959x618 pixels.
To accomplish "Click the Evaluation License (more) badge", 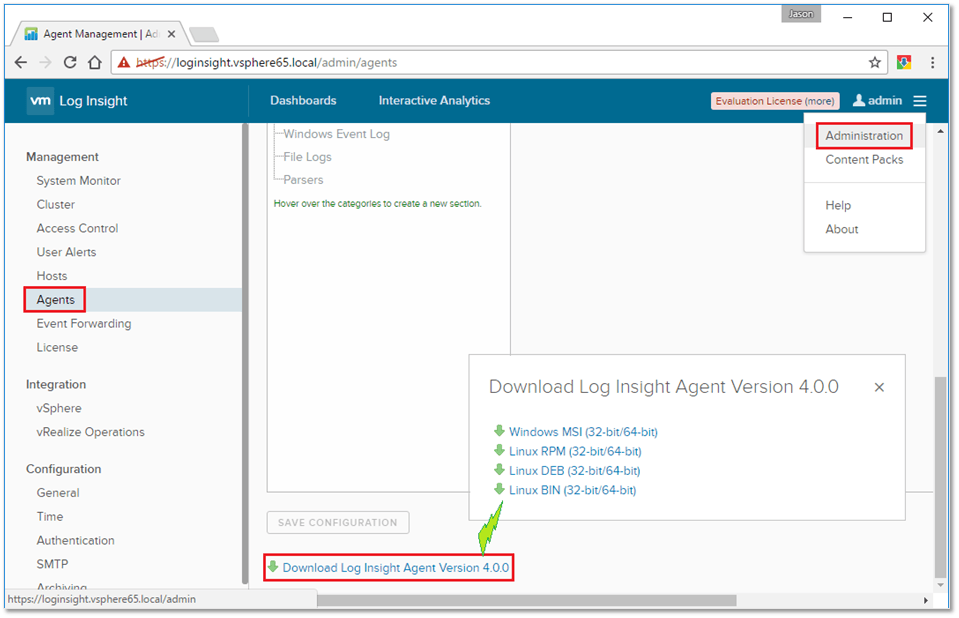I will 775,101.
